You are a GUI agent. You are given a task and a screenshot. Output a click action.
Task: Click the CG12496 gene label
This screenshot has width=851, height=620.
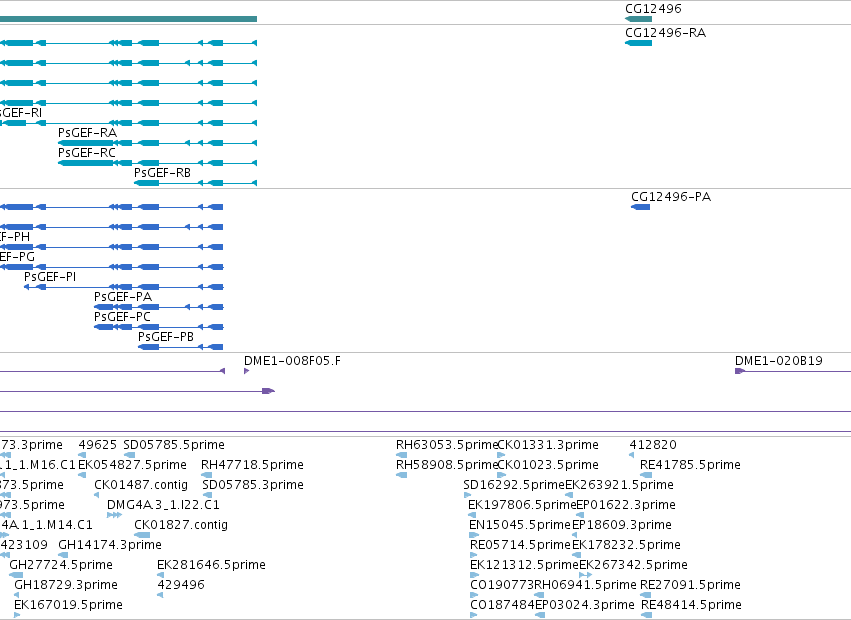pos(653,9)
